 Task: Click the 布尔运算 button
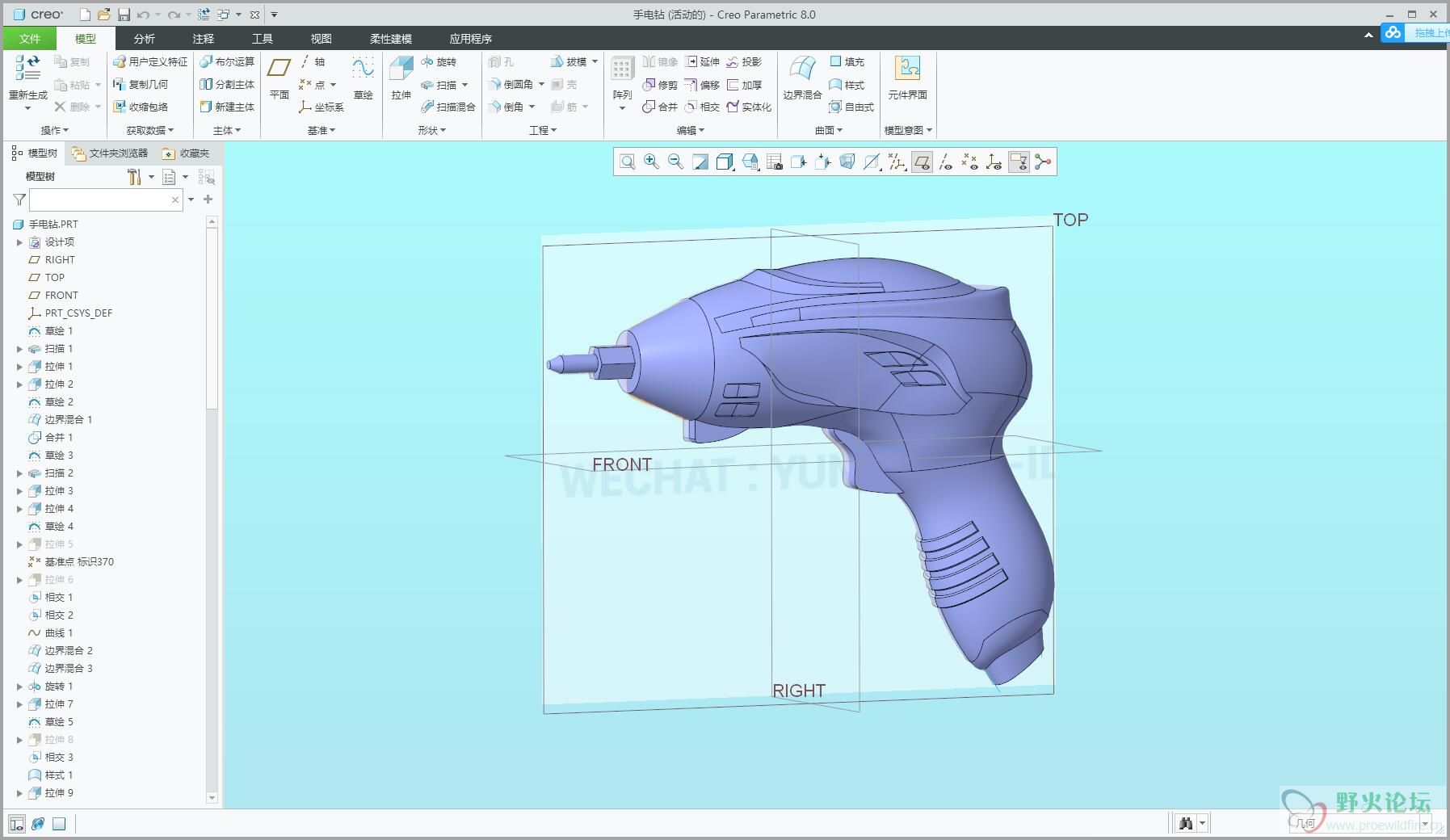click(227, 61)
